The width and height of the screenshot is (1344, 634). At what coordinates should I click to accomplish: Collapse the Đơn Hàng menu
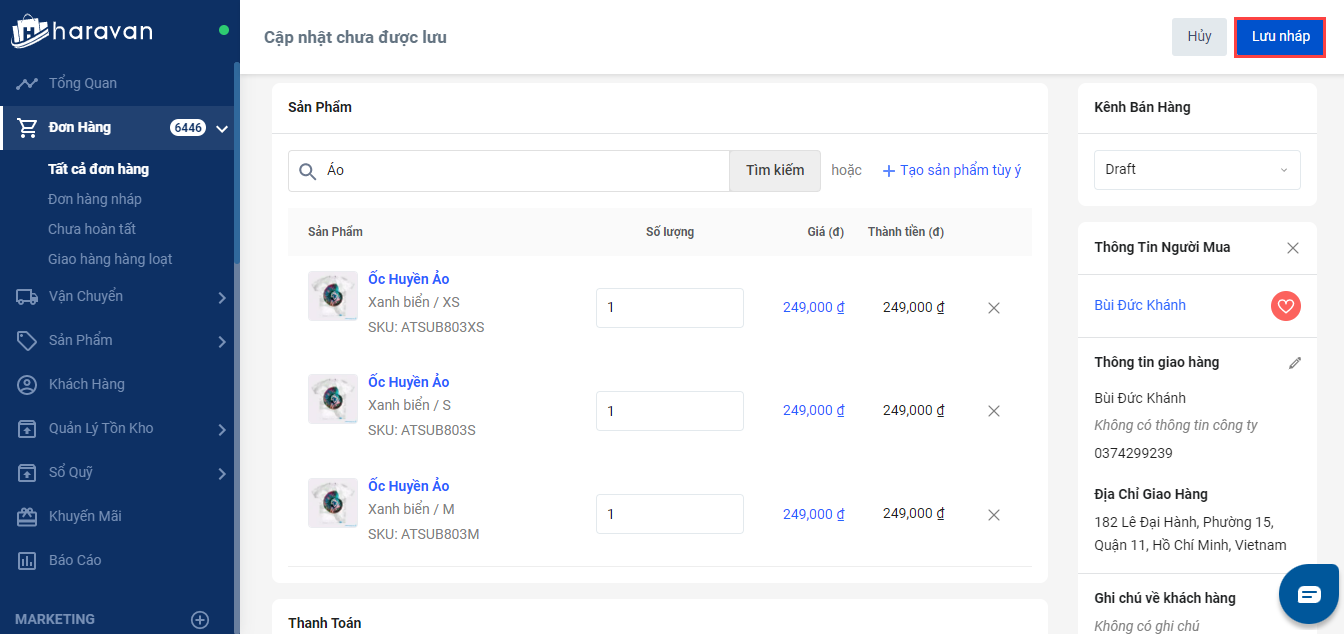222,128
